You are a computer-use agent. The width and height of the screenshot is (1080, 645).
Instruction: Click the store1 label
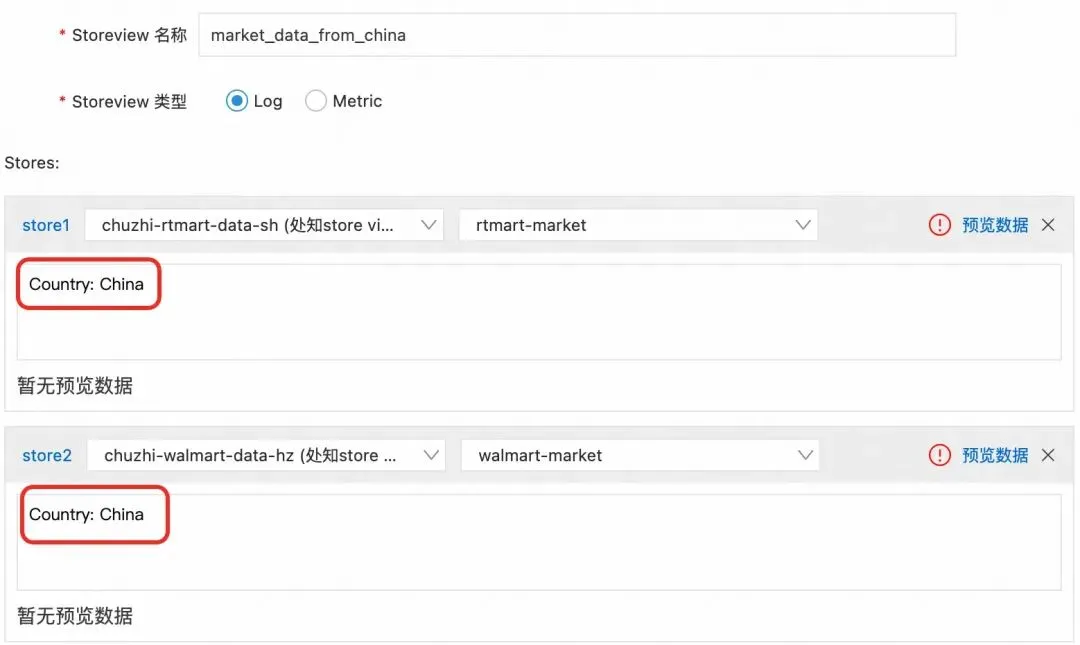(x=46, y=225)
